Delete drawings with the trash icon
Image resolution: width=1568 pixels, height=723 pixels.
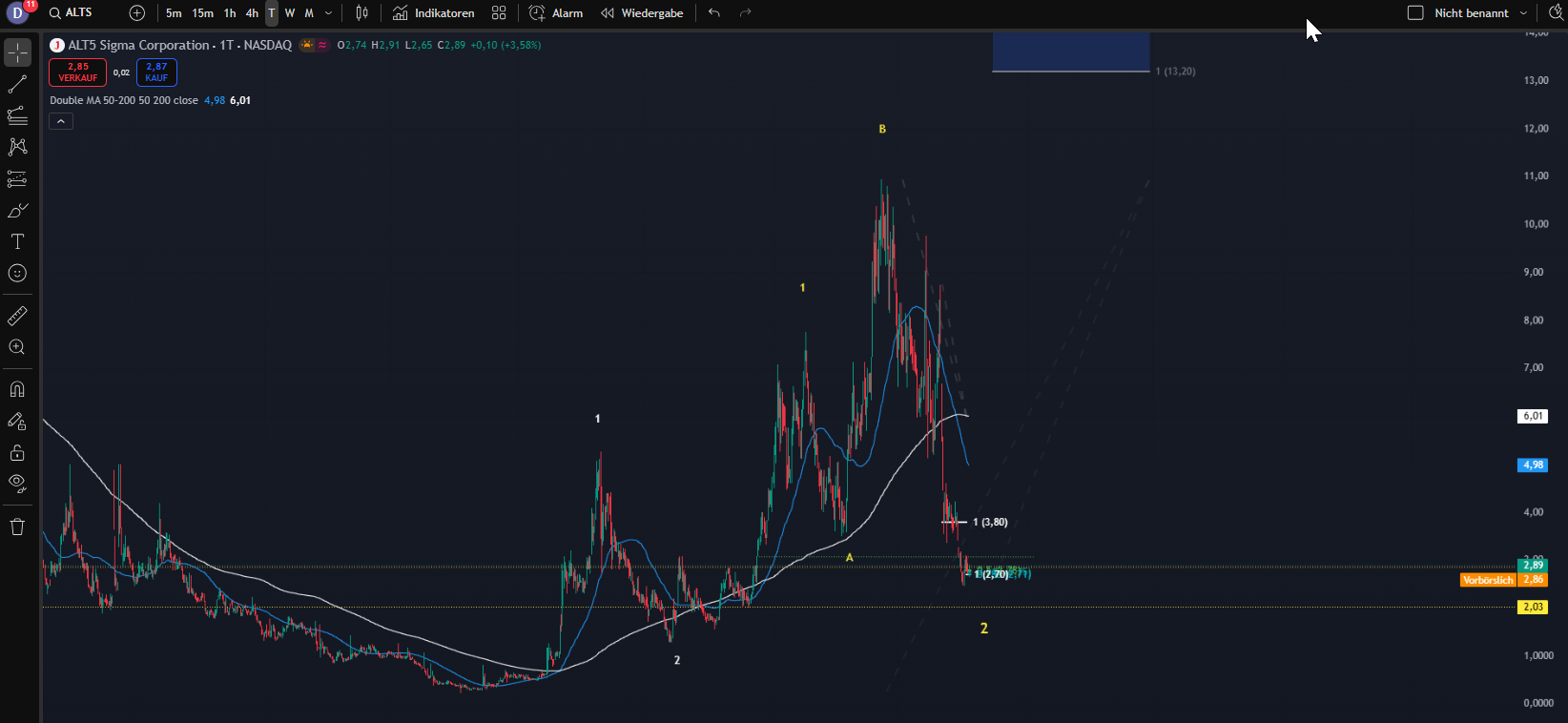17,527
